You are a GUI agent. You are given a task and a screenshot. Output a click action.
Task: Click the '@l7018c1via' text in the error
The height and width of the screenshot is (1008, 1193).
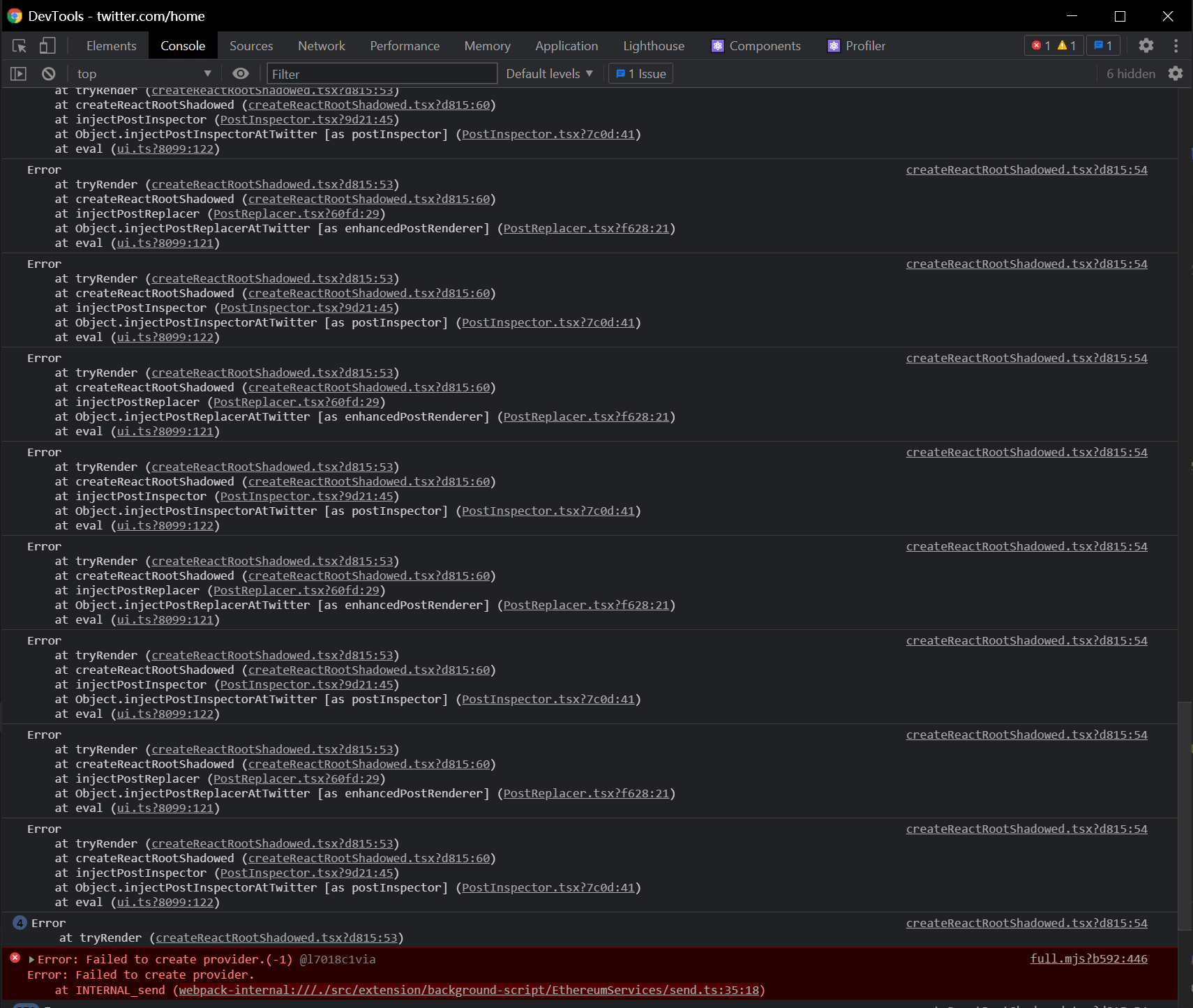point(338,960)
